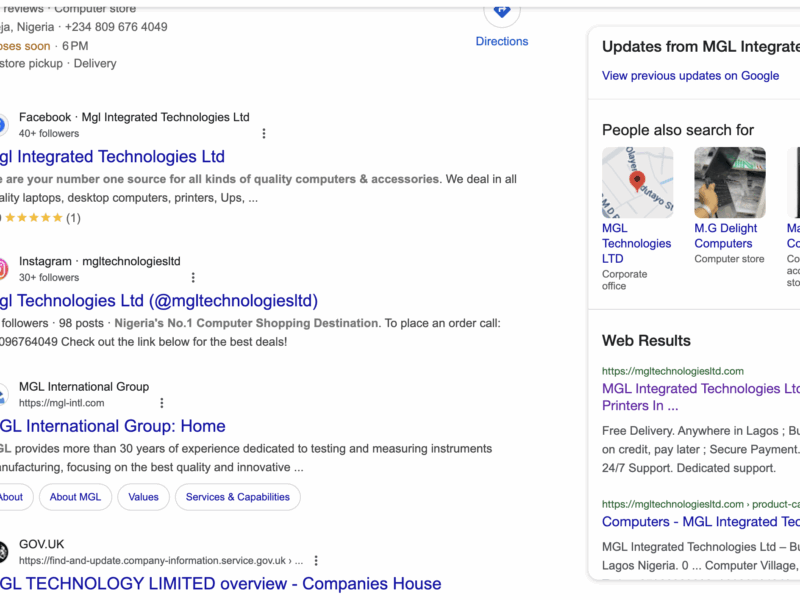
Task: Open MGL Technologies LTD map thumbnail
Action: tap(638, 183)
